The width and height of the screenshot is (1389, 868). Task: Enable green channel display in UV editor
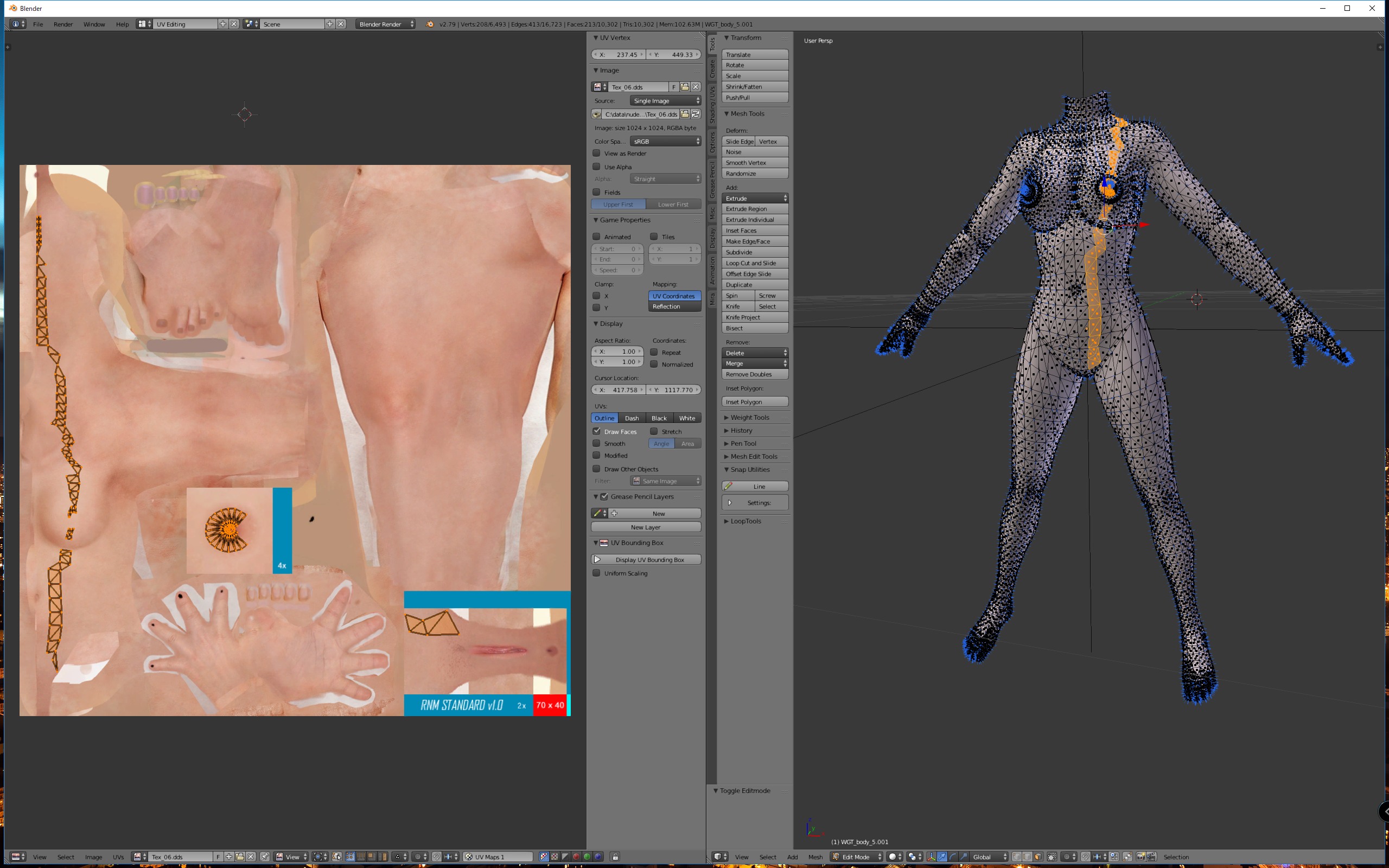pos(587,857)
